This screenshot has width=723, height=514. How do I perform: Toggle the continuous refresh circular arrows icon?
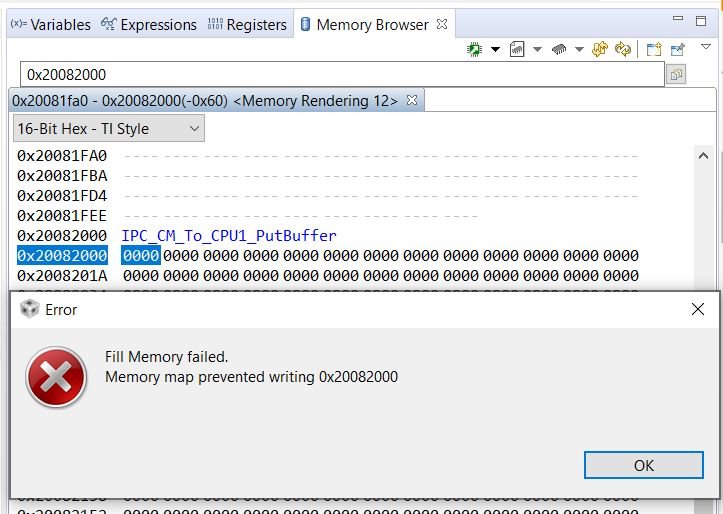(x=623, y=49)
